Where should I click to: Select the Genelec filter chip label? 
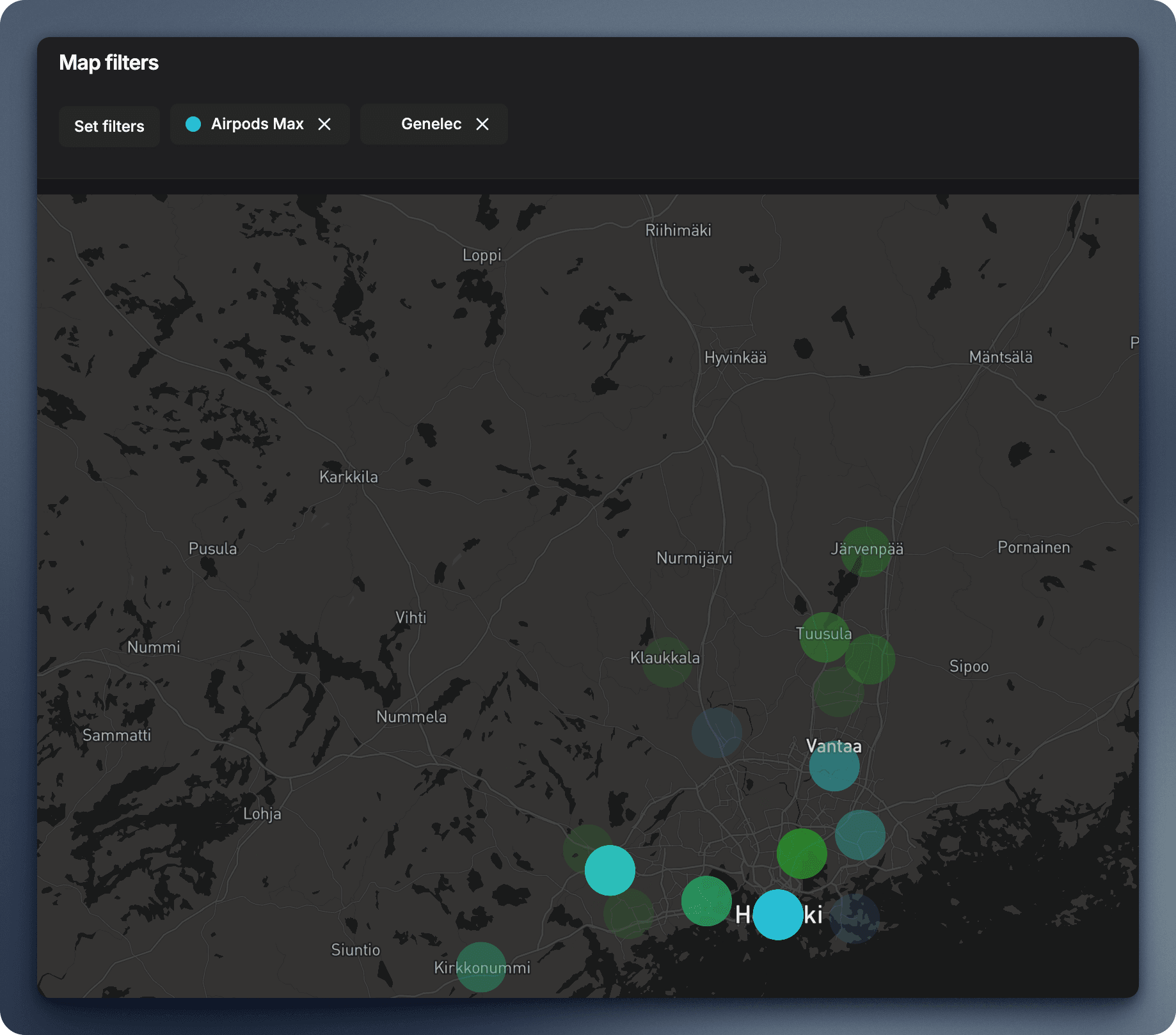pos(431,124)
